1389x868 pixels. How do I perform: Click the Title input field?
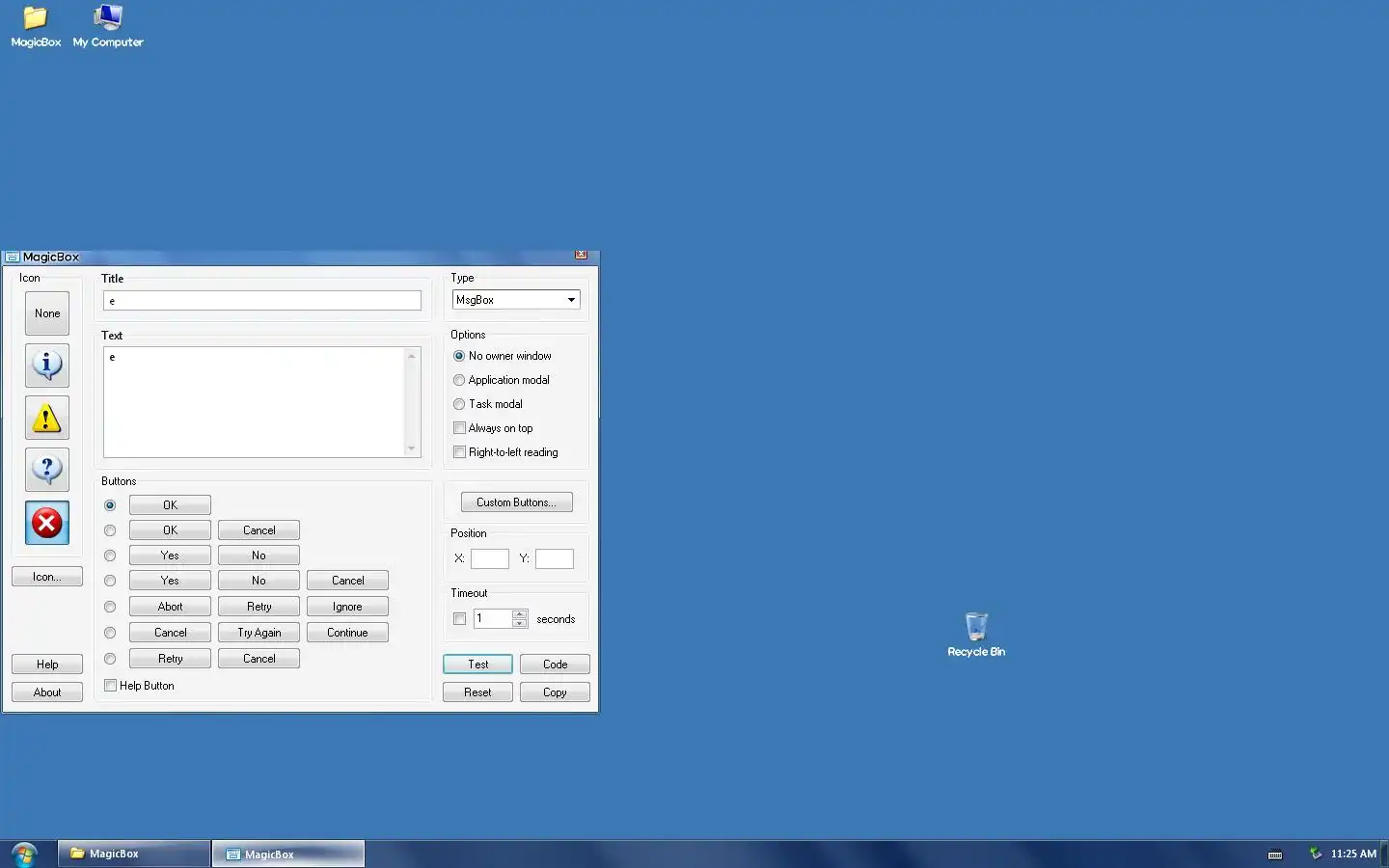click(262, 301)
